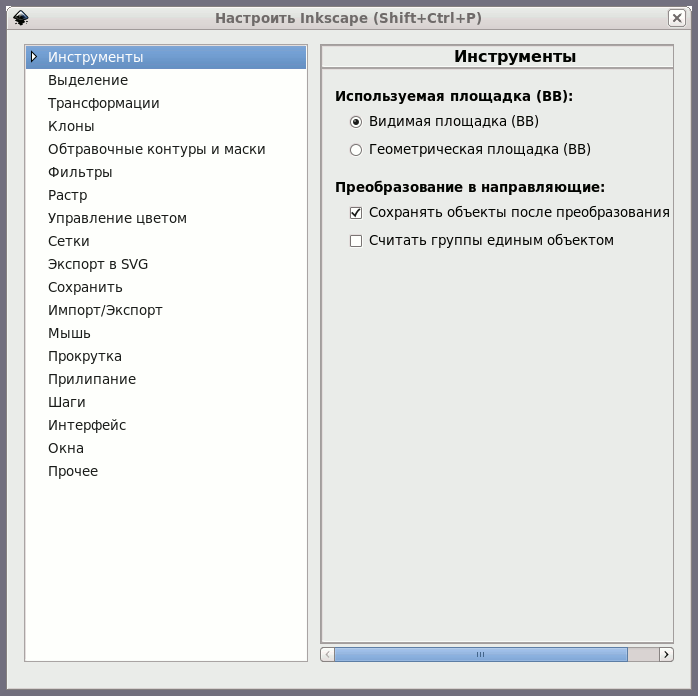The image size is (698, 696).
Task: Open the Экспорт в SVG page
Action: pos(98,264)
